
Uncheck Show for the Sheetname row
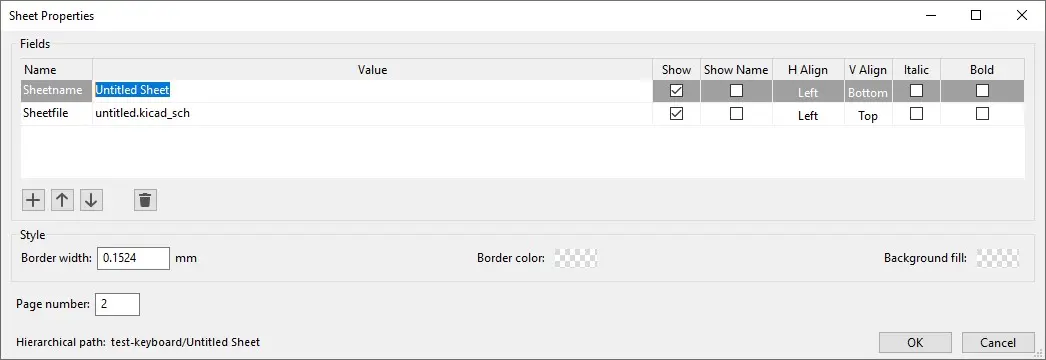pyautogui.click(x=676, y=91)
